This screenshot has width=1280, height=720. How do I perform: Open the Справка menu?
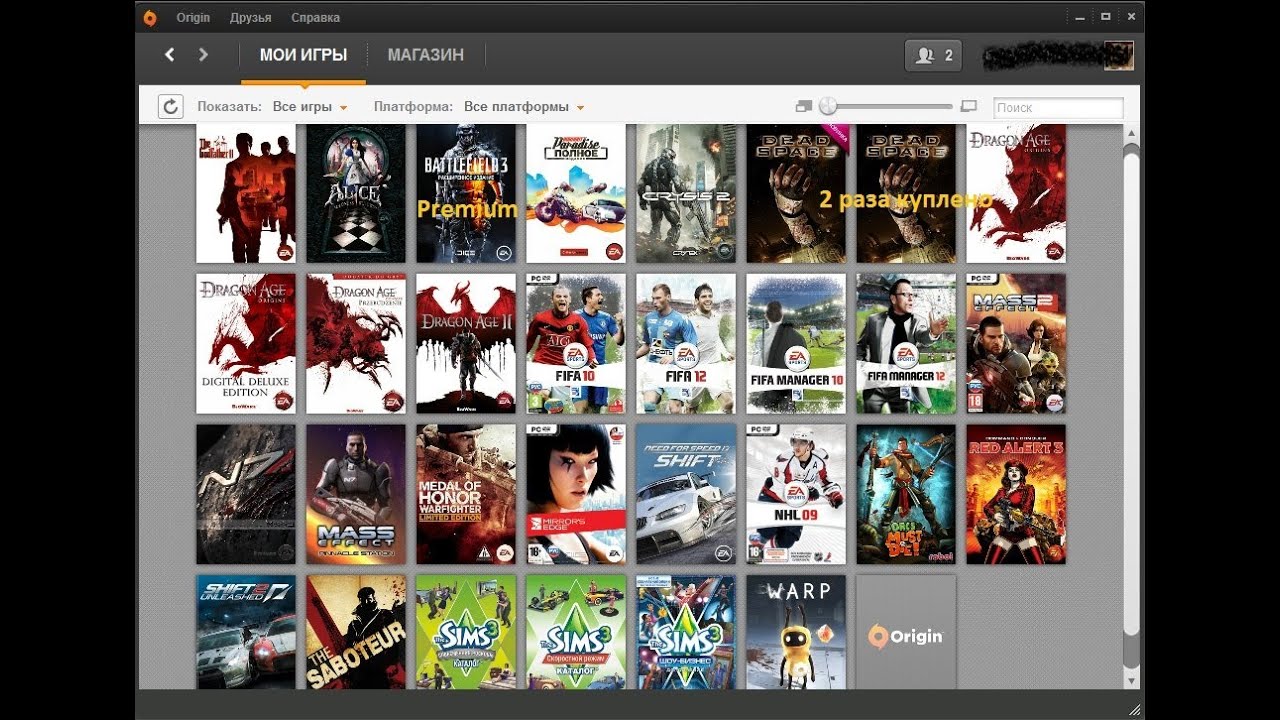(315, 18)
